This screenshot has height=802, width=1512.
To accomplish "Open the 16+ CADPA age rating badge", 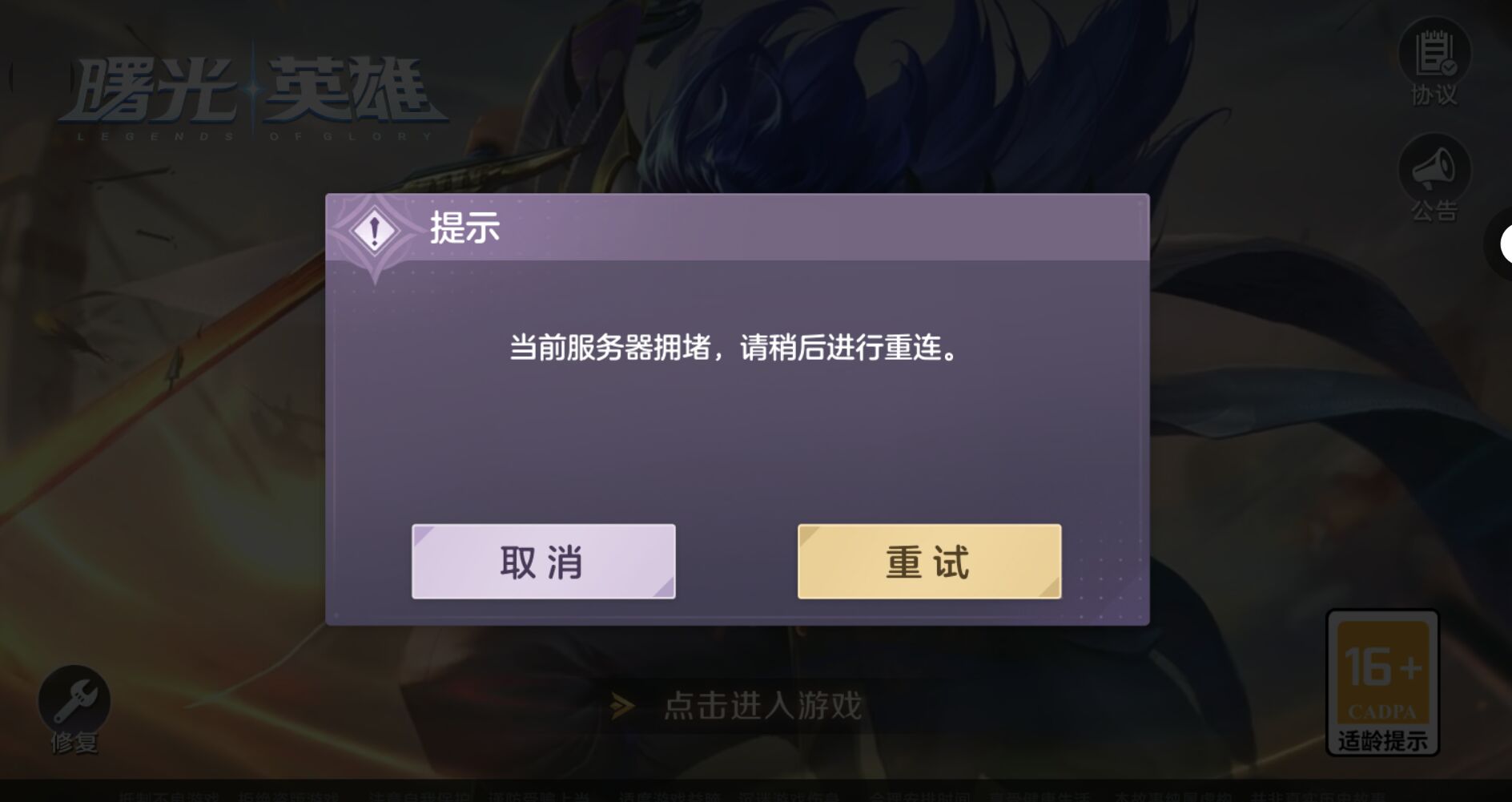I will pos(1382,683).
